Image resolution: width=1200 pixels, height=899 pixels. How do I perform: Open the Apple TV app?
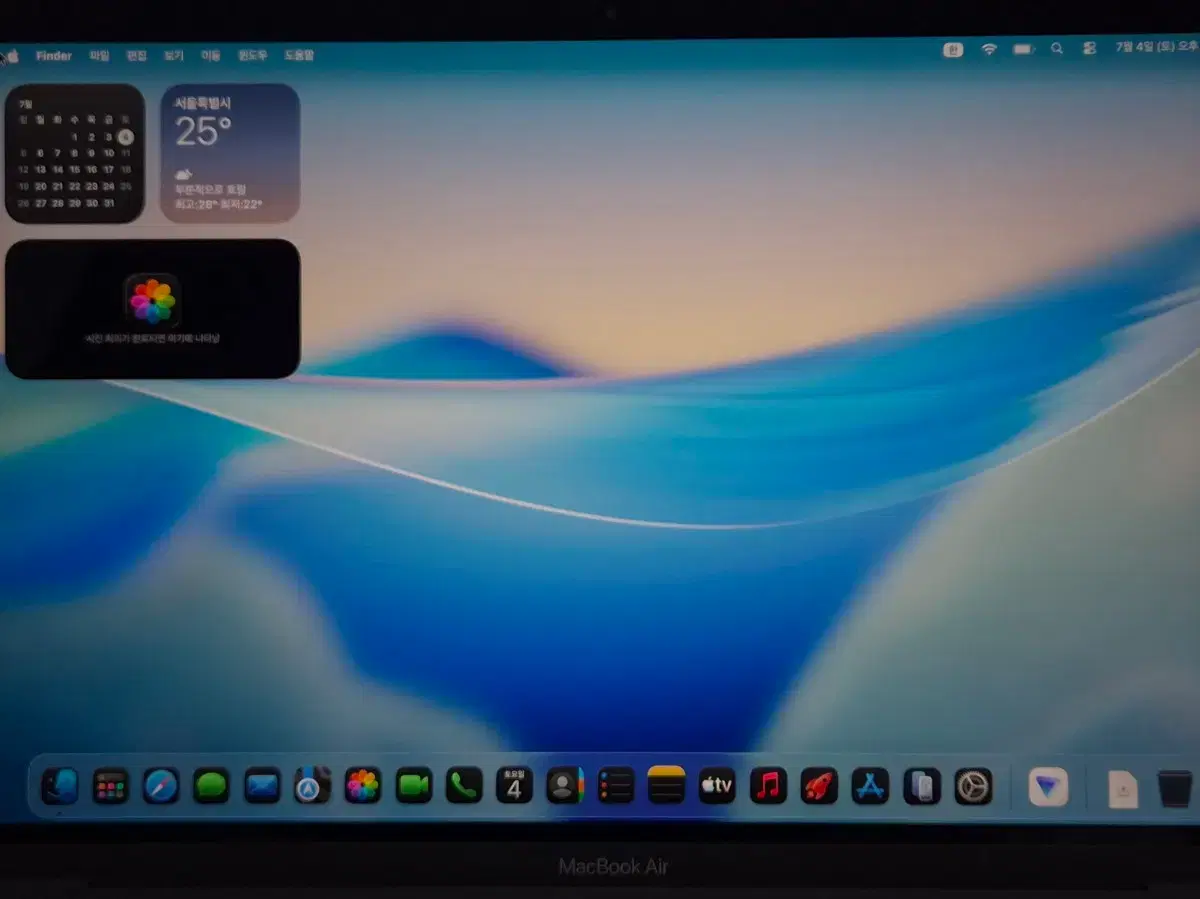[x=717, y=785]
